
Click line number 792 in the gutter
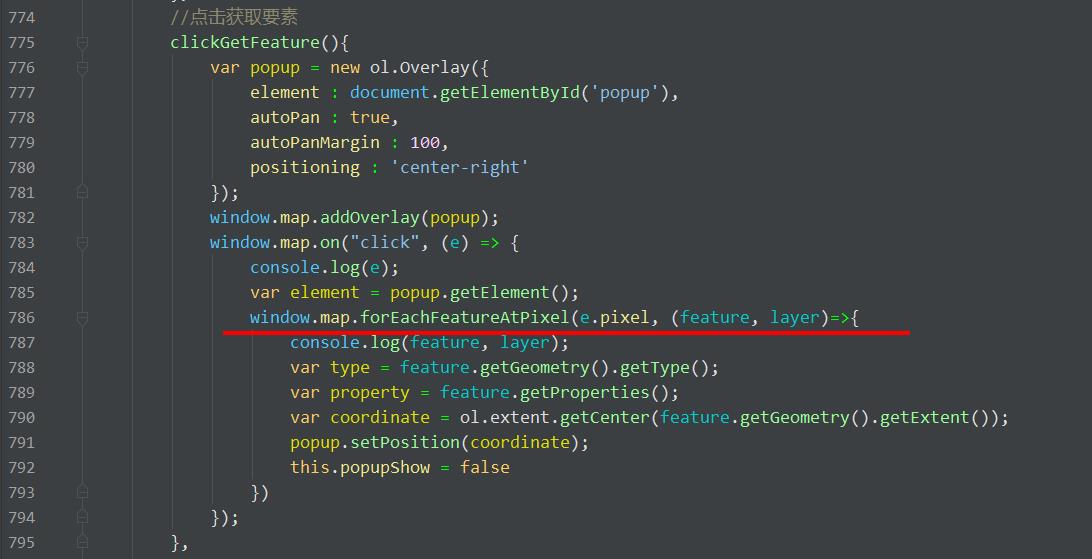point(22,467)
